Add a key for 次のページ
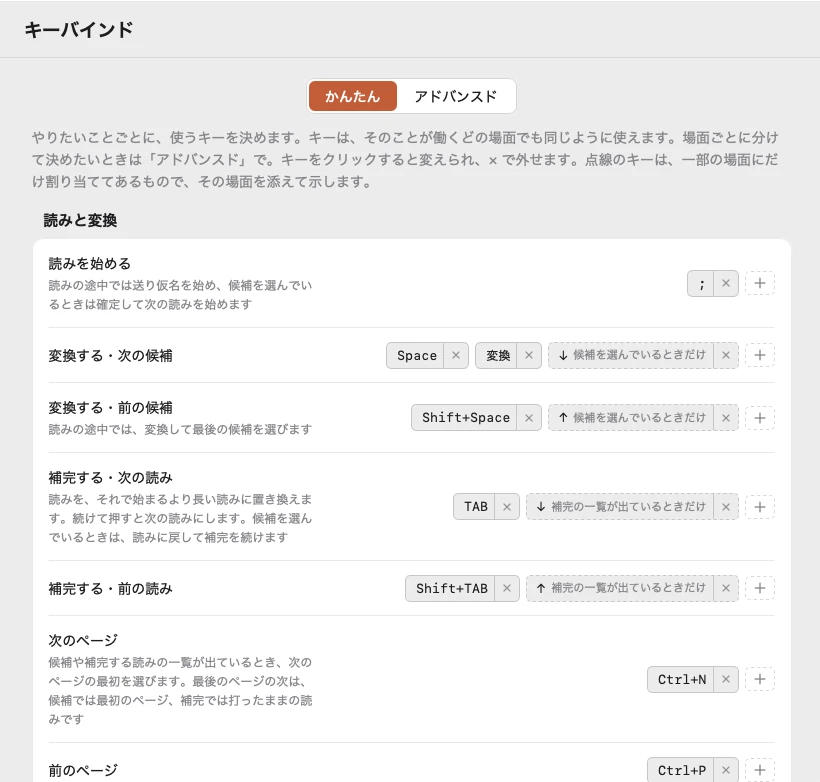 click(759, 679)
